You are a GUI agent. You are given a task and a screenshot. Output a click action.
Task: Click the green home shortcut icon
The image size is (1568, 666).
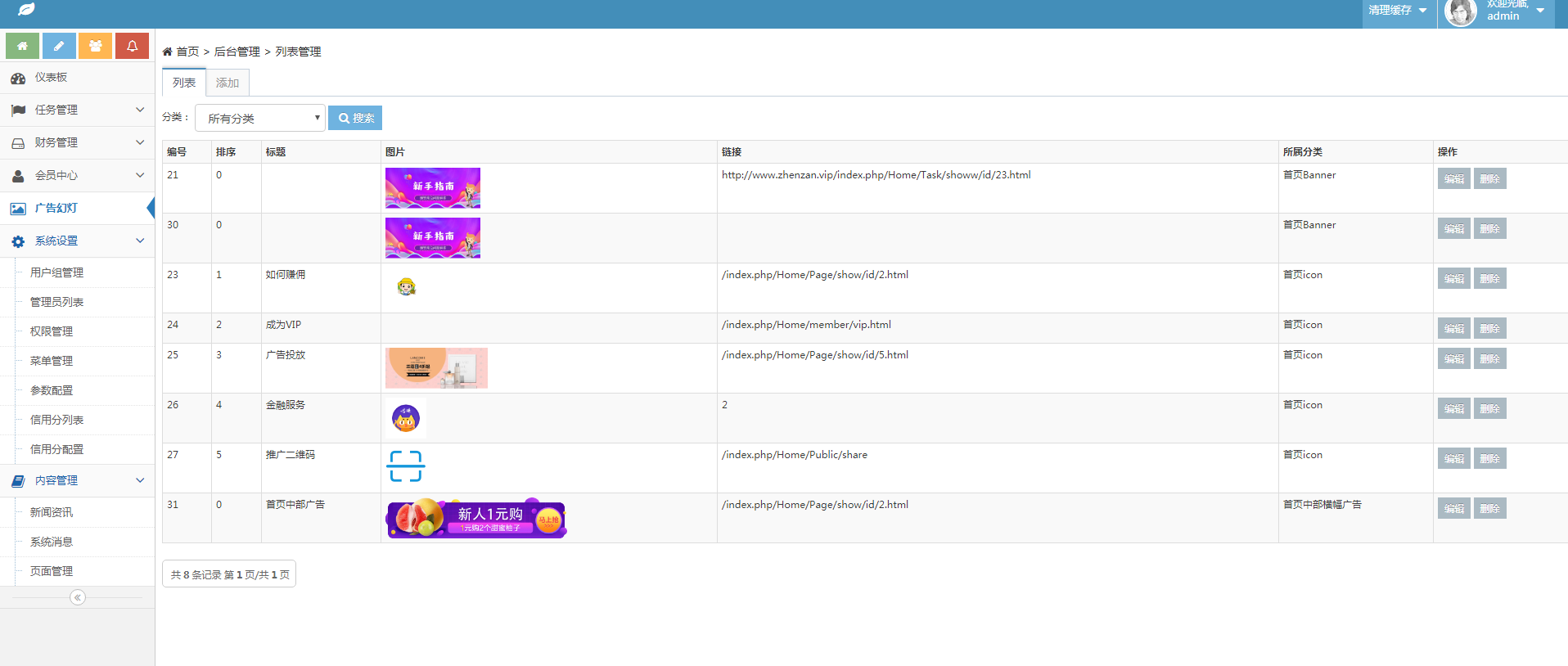pos(22,46)
